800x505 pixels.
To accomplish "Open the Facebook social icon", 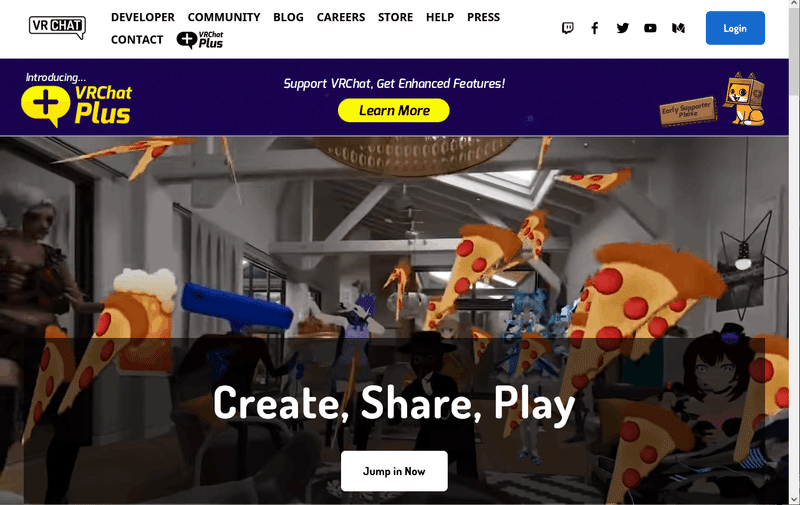I will click(x=594, y=28).
